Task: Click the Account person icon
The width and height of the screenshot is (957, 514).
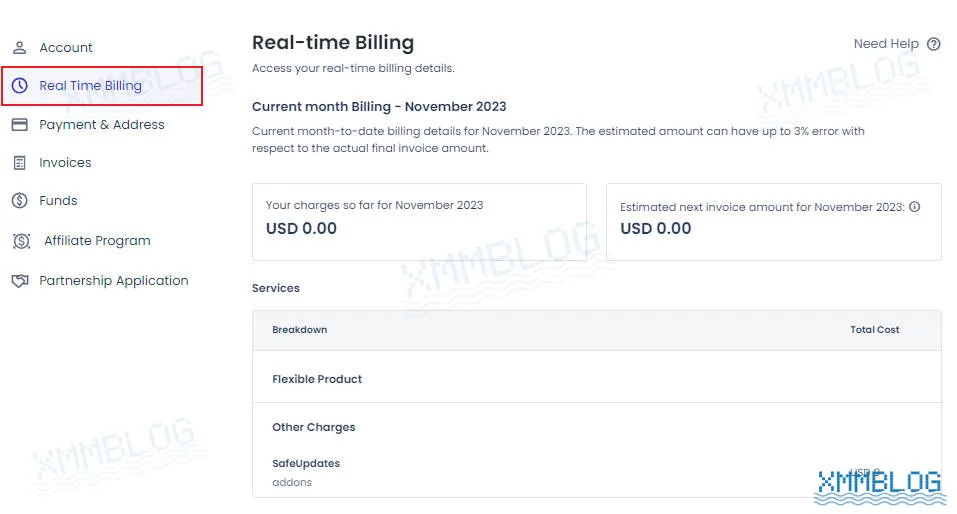Action: 20,48
